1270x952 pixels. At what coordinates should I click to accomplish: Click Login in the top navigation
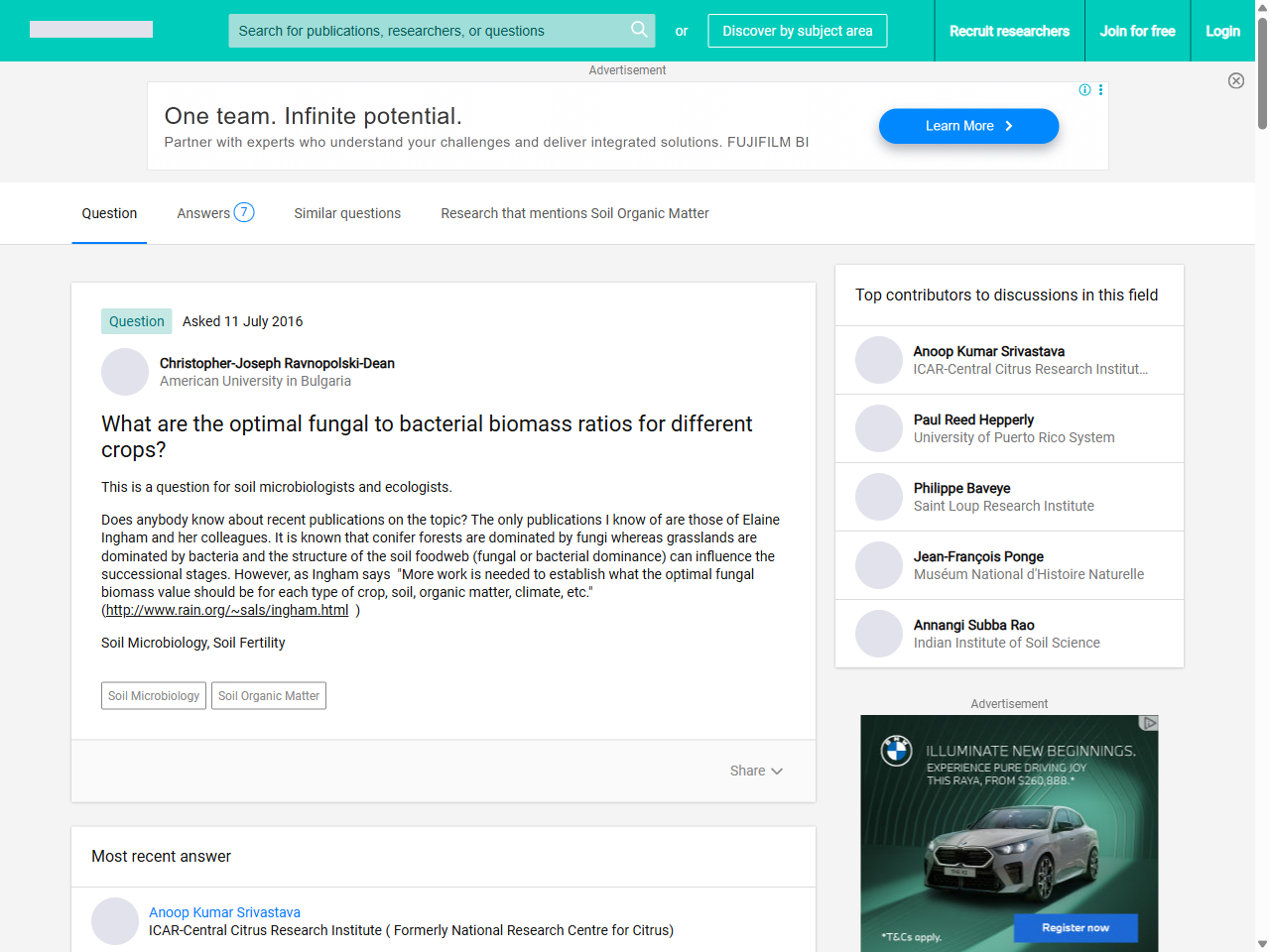(x=1222, y=31)
